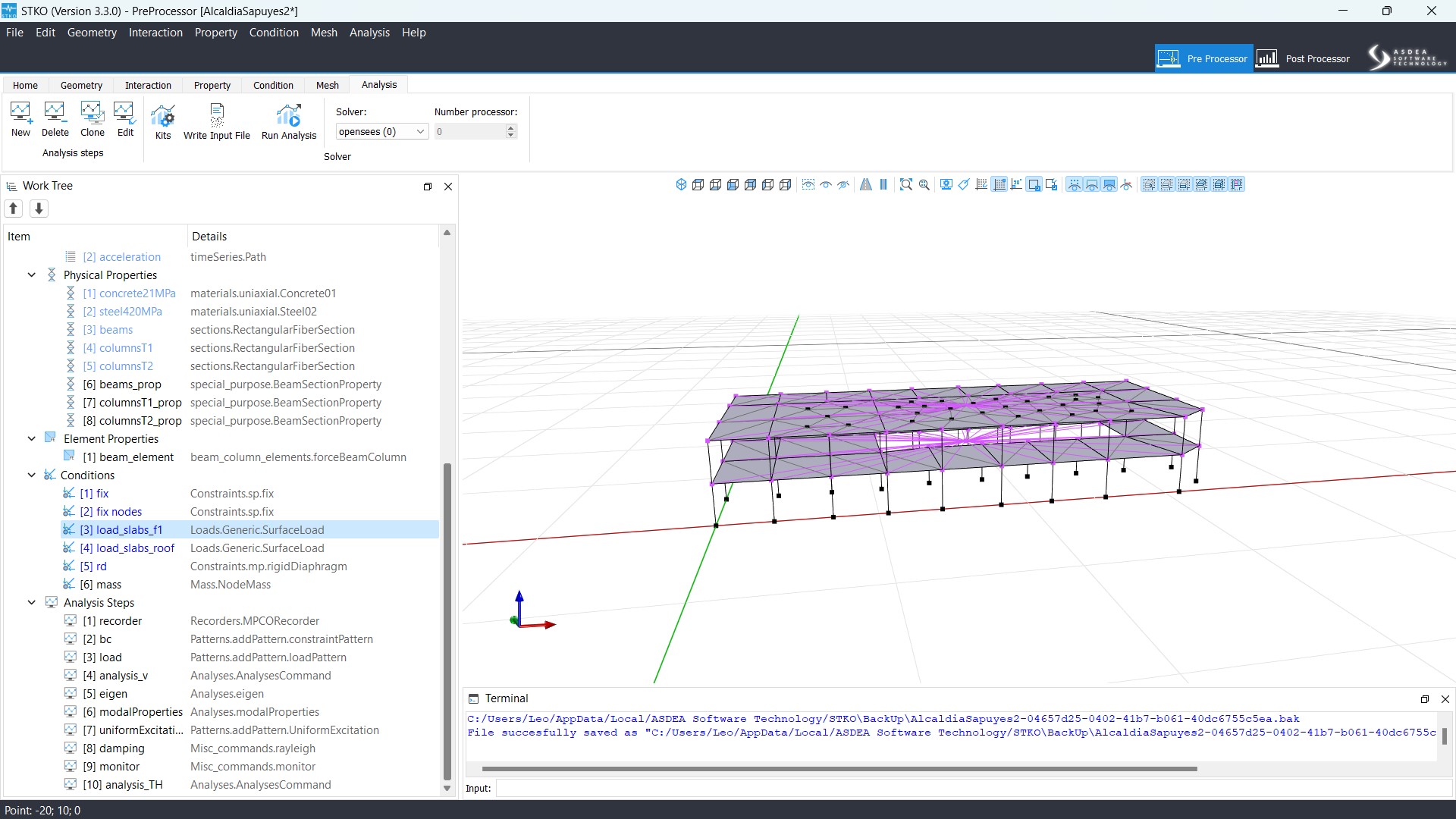This screenshot has width=1456, height=819.
Task: Open the Solver opensees dropdown
Action: point(382,131)
